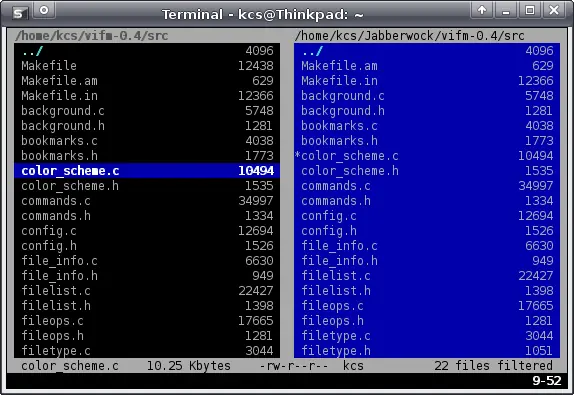Click left pane path /home/kcs/vifm-0.4/src
This screenshot has height=395, width=574.
tap(92, 36)
